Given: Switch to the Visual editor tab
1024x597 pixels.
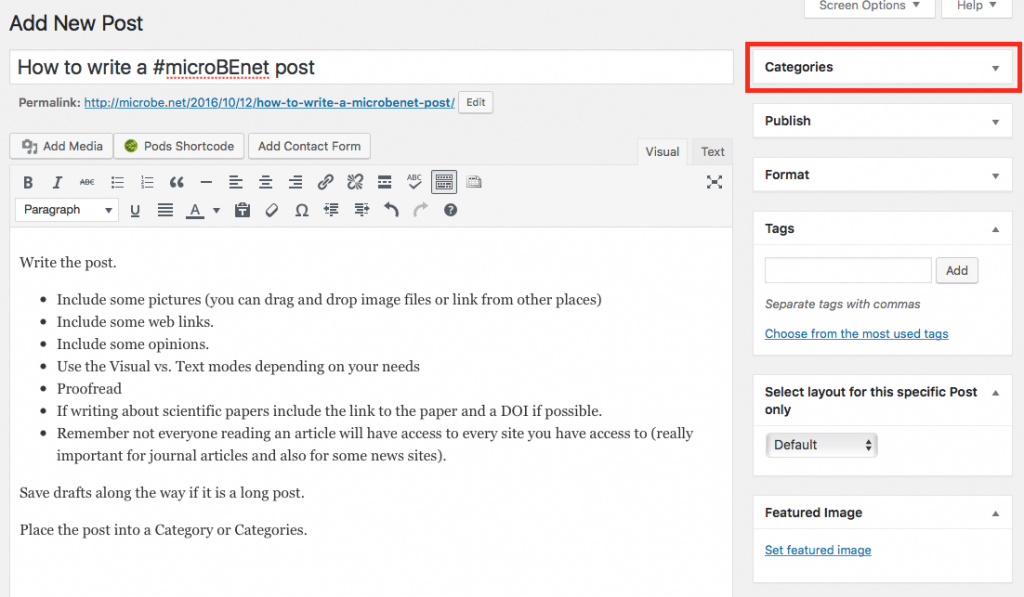Looking at the screenshot, I should point(662,152).
